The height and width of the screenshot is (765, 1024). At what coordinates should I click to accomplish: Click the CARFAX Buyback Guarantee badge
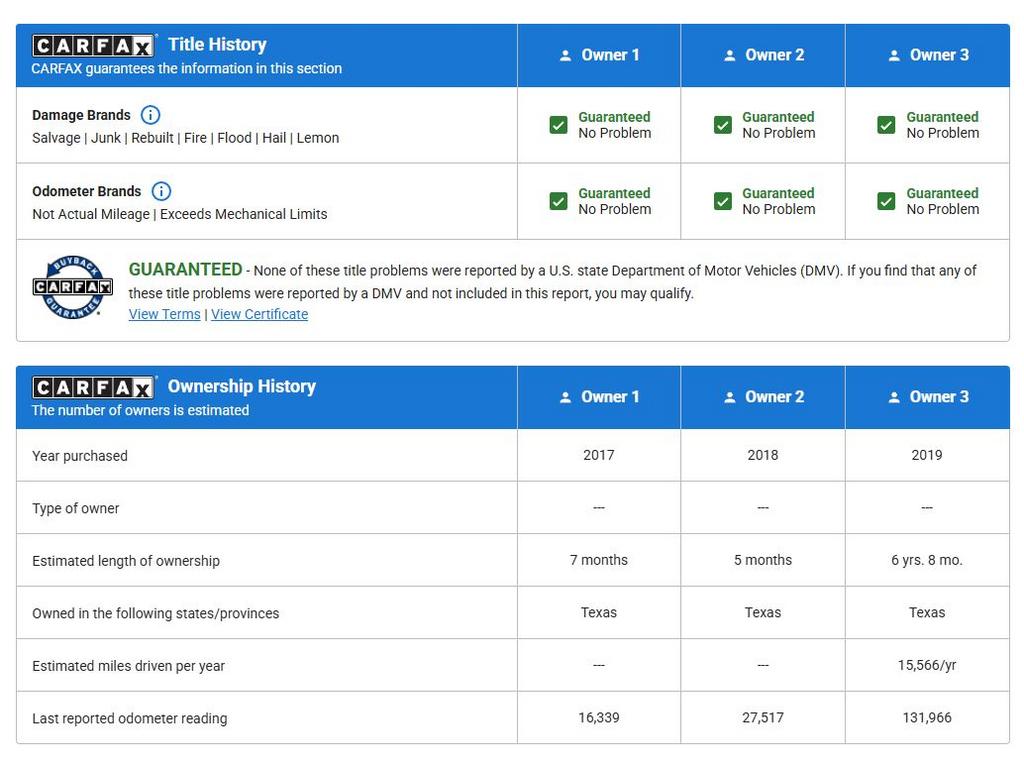pos(72,287)
